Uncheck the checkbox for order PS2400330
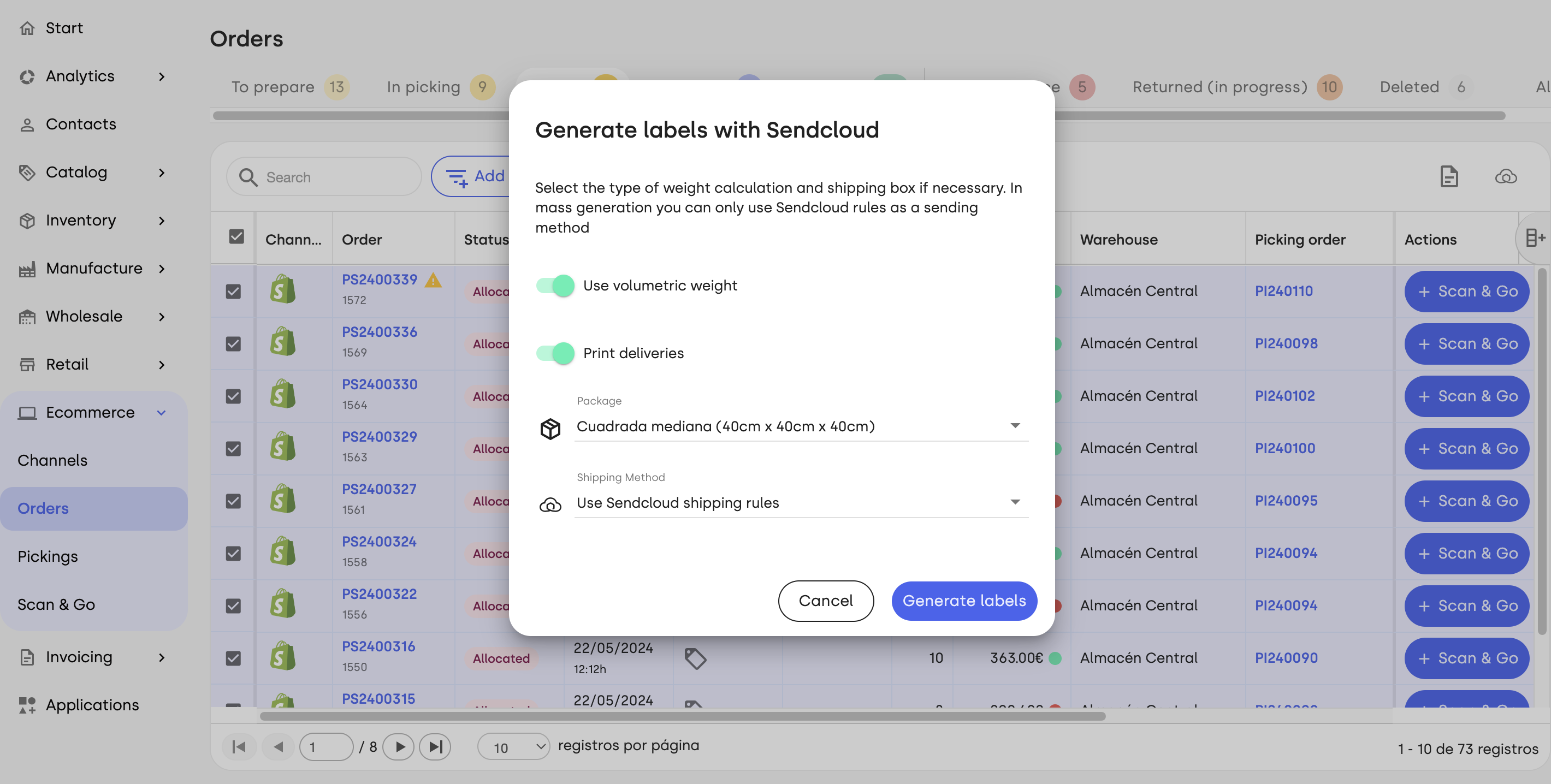1551x784 pixels. [233, 396]
